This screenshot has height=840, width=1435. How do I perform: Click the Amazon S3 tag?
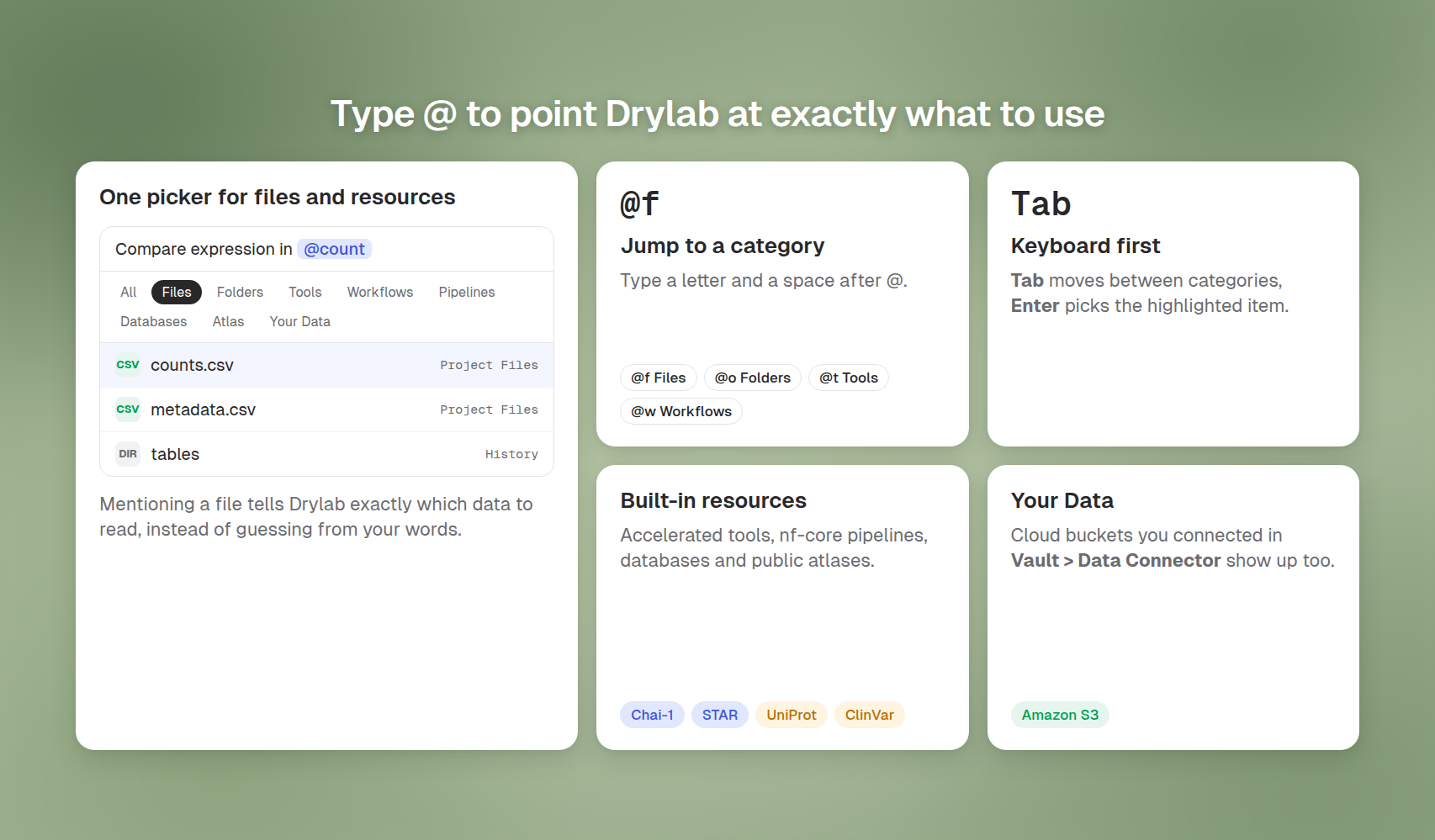[1060, 715]
